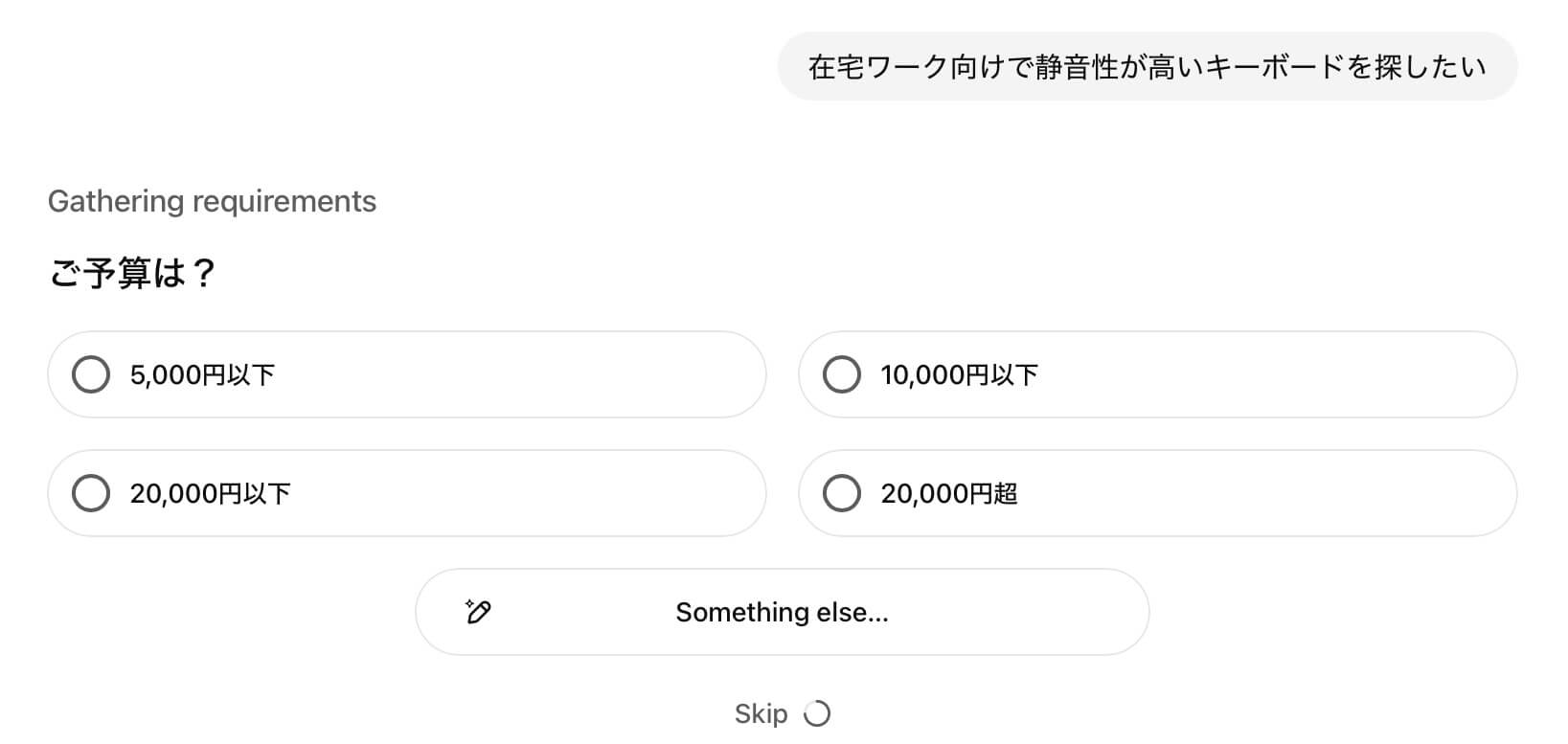This screenshot has height=744, width=1568.
Task: Select the 10,000円以下 radio circle
Action: 842,374
